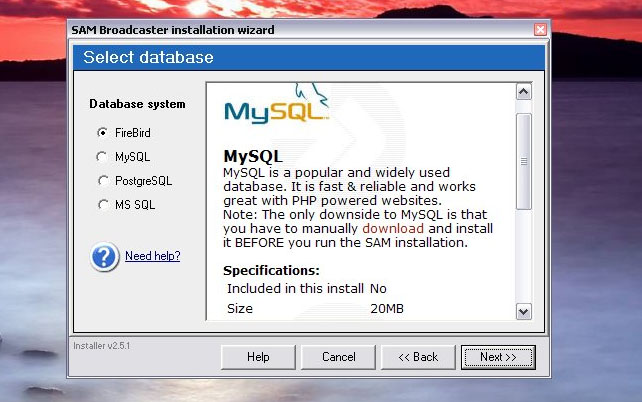This screenshot has height=402, width=642.
Task: Cancel the installation wizard
Action: 338,357
